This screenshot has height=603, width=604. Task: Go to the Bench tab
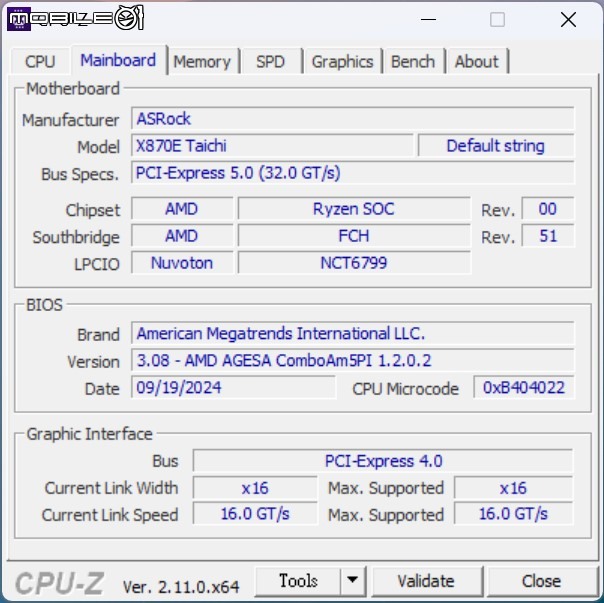pos(413,61)
